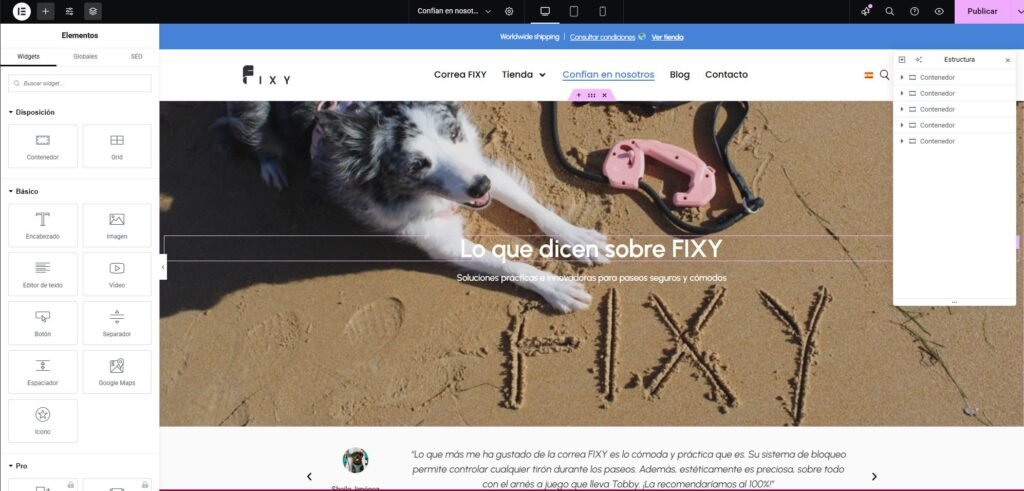Open the Elementor logo menu
The width and height of the screenshot is (1024, 491).
coord(21,11)
